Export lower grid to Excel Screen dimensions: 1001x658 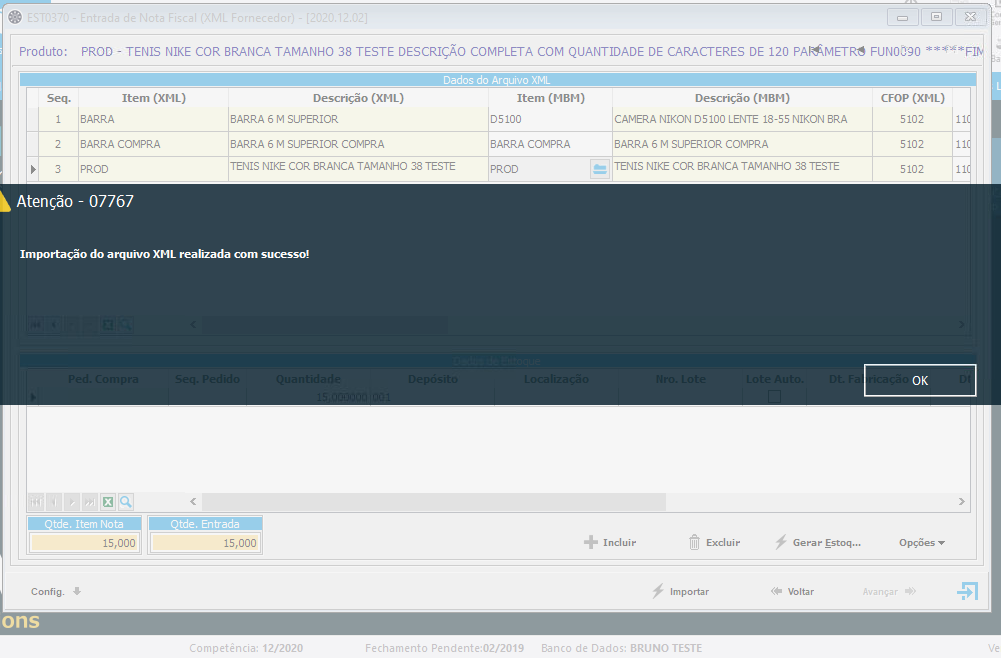click(108, 502)
